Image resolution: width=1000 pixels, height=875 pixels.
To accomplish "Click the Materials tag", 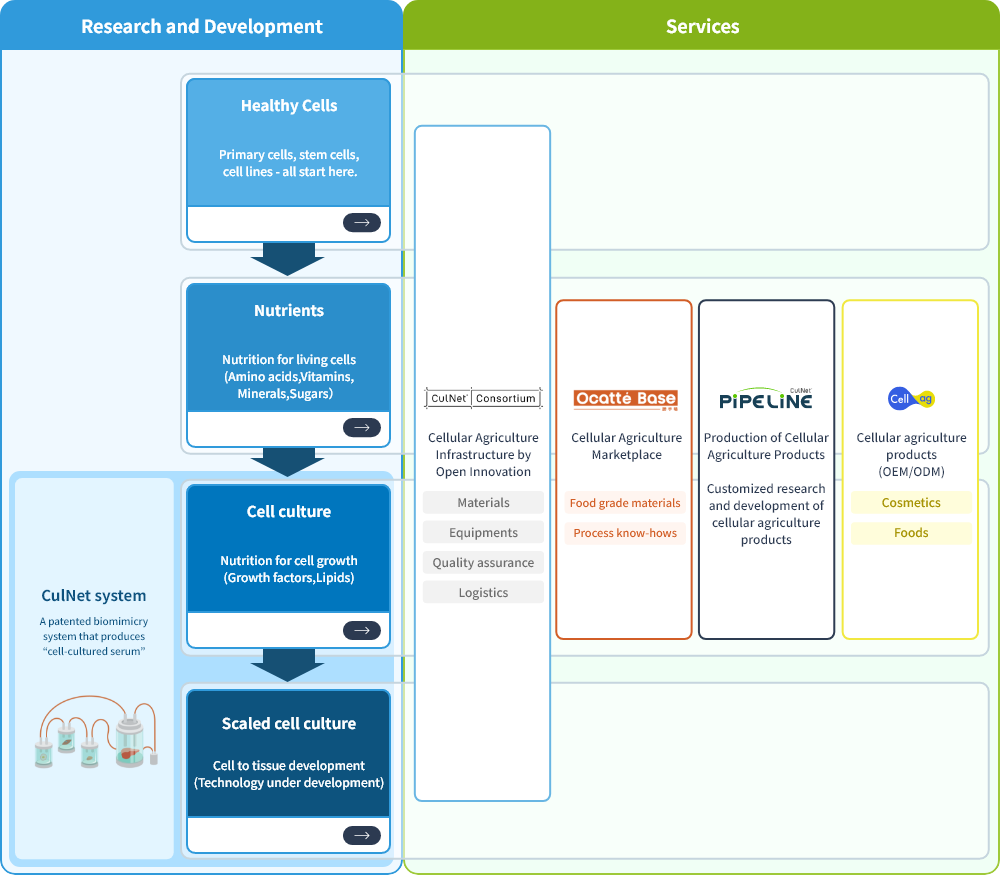I will tap(483, 503).
